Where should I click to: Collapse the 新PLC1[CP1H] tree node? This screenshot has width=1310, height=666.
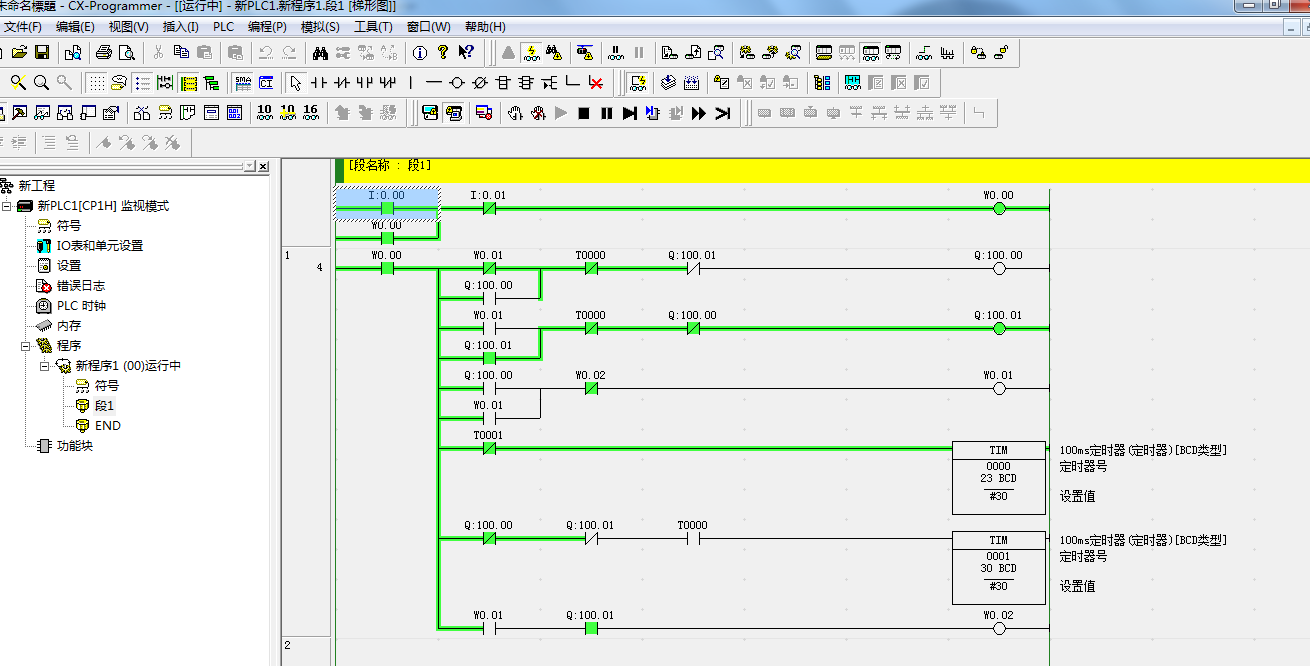pos(7,206)
